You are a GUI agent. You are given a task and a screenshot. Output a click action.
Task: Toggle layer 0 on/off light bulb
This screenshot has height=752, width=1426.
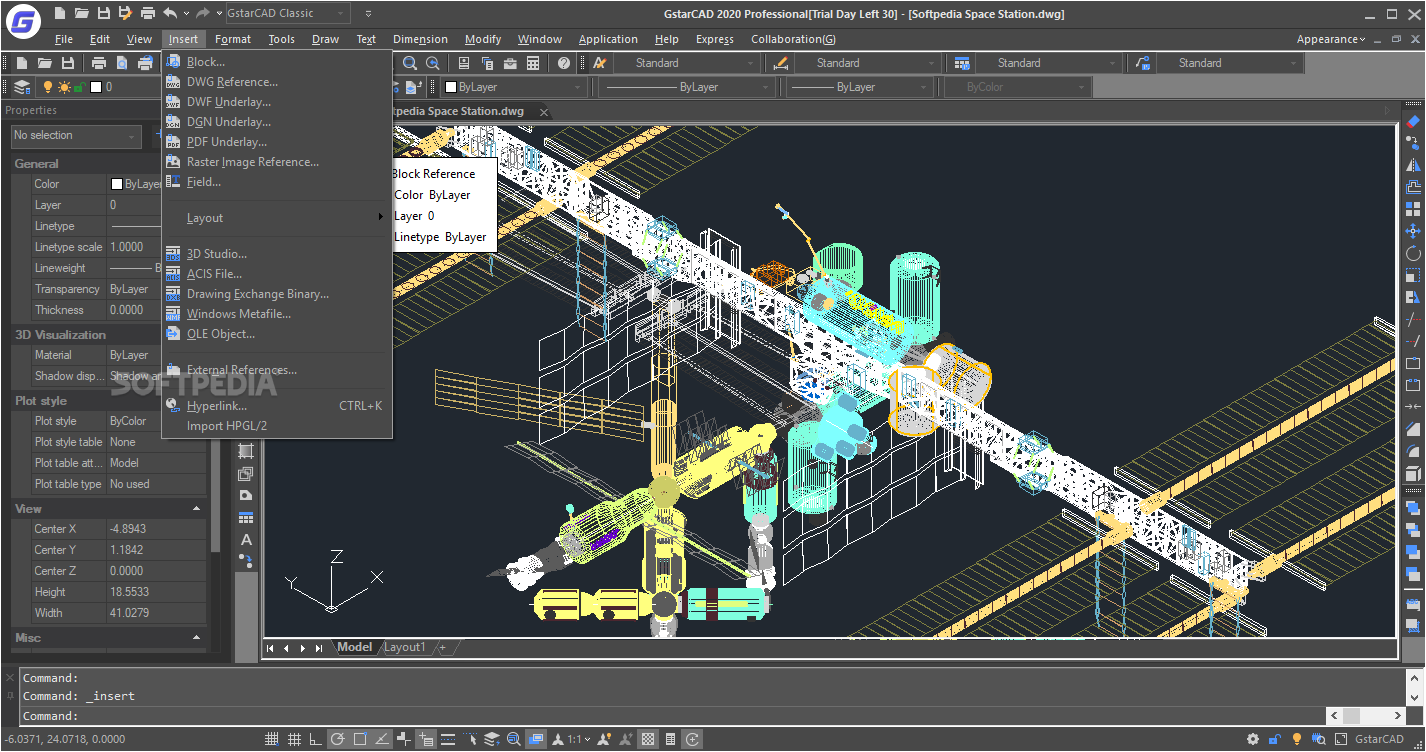click(x=47, y=87)
